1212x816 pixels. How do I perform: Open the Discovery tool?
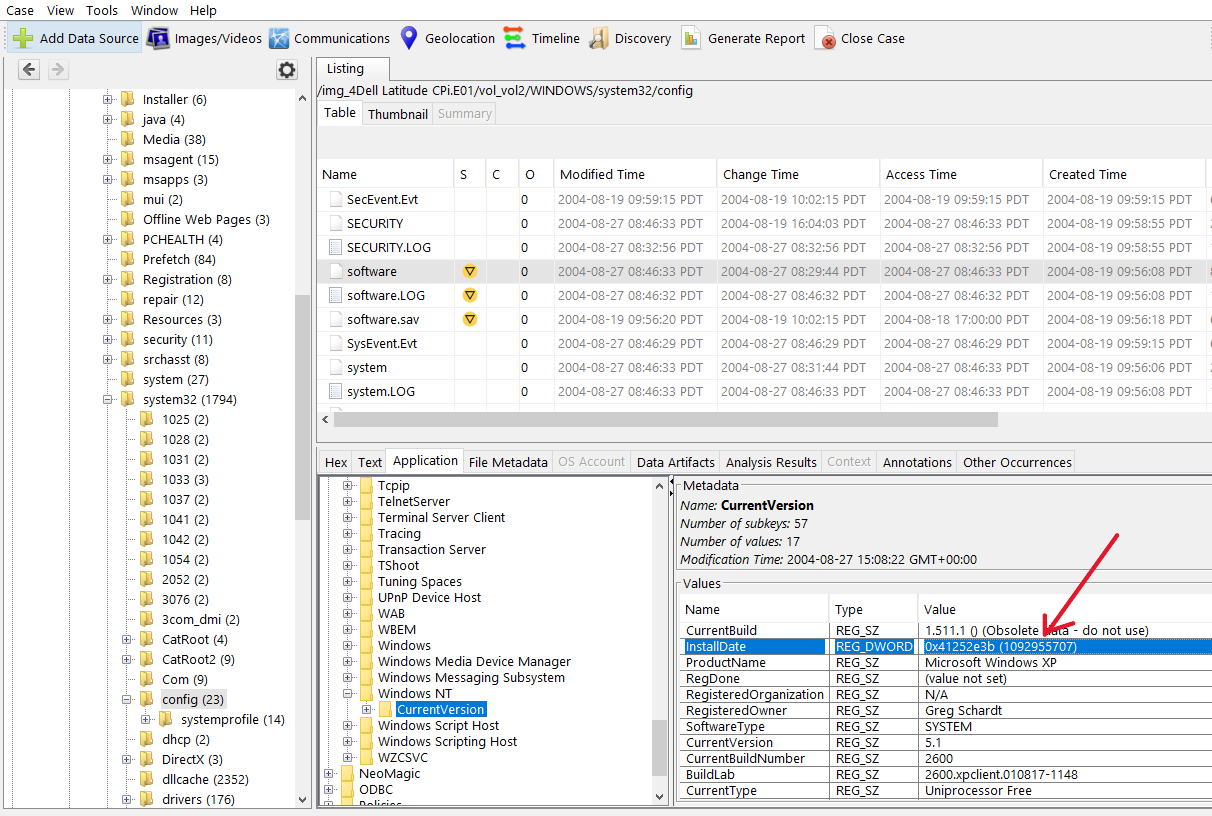pos(599,39)
